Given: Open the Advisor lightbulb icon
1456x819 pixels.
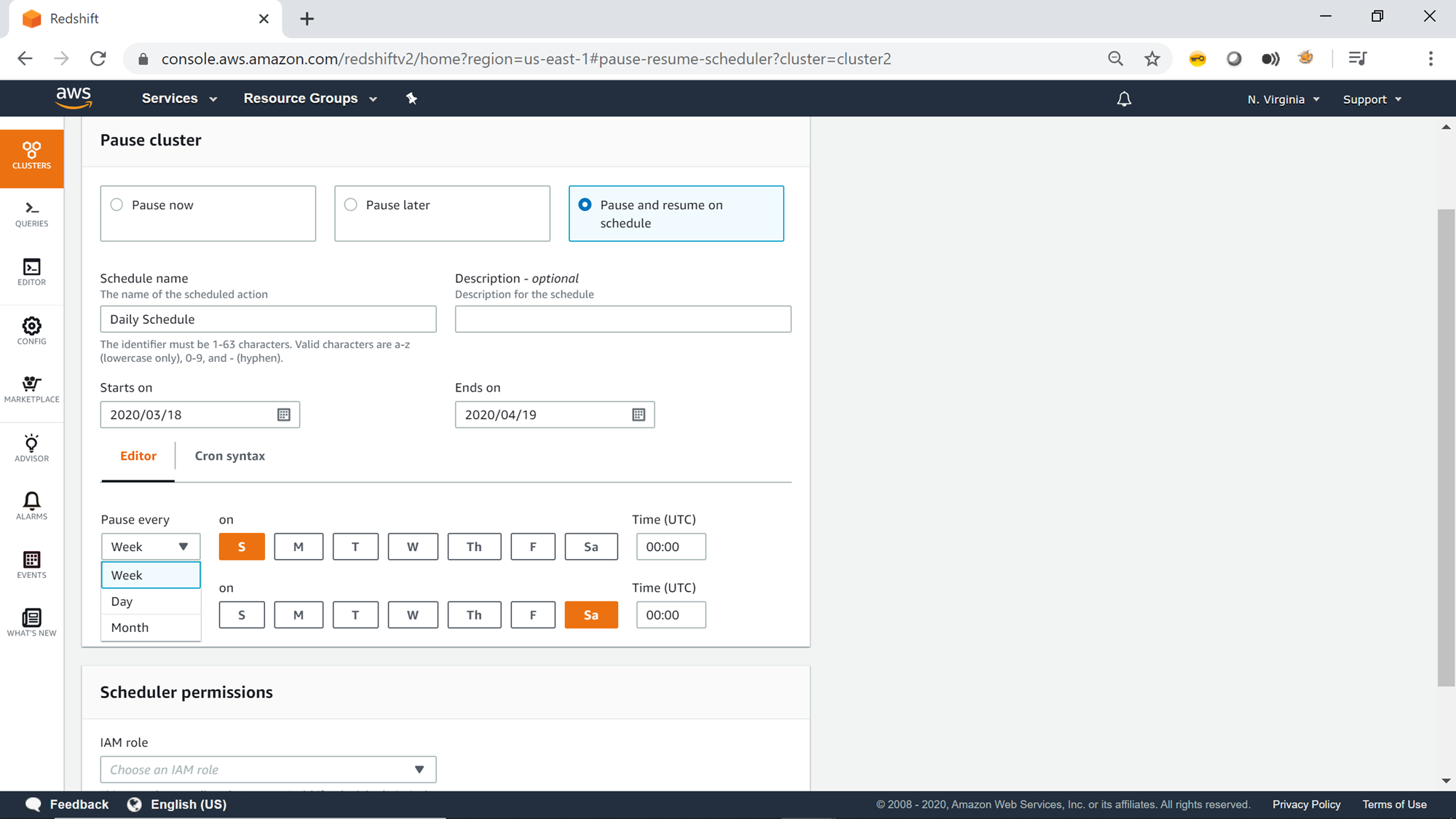Looking at the screenshot, I should click(31, 448).
